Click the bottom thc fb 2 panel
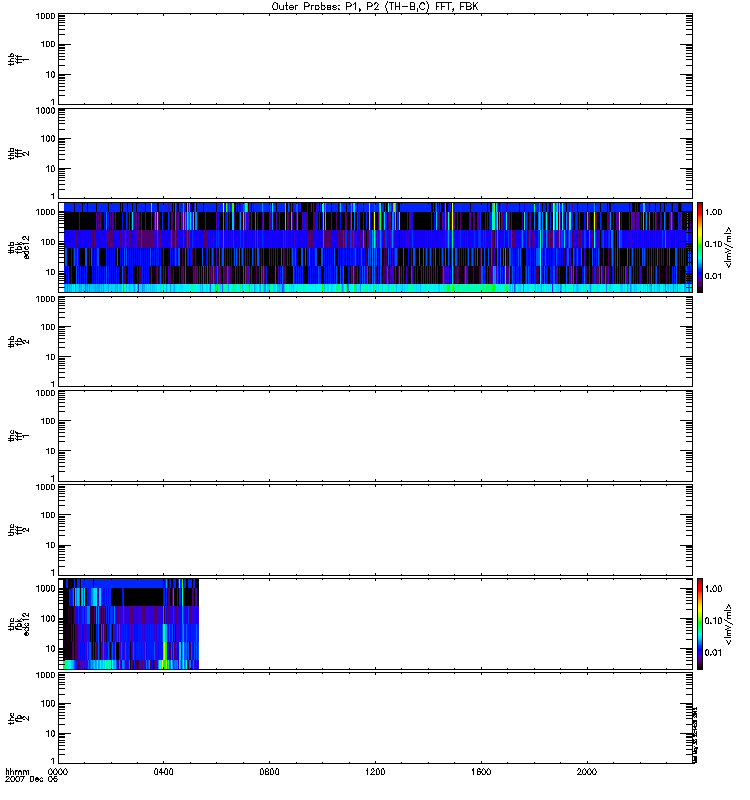 375,717
